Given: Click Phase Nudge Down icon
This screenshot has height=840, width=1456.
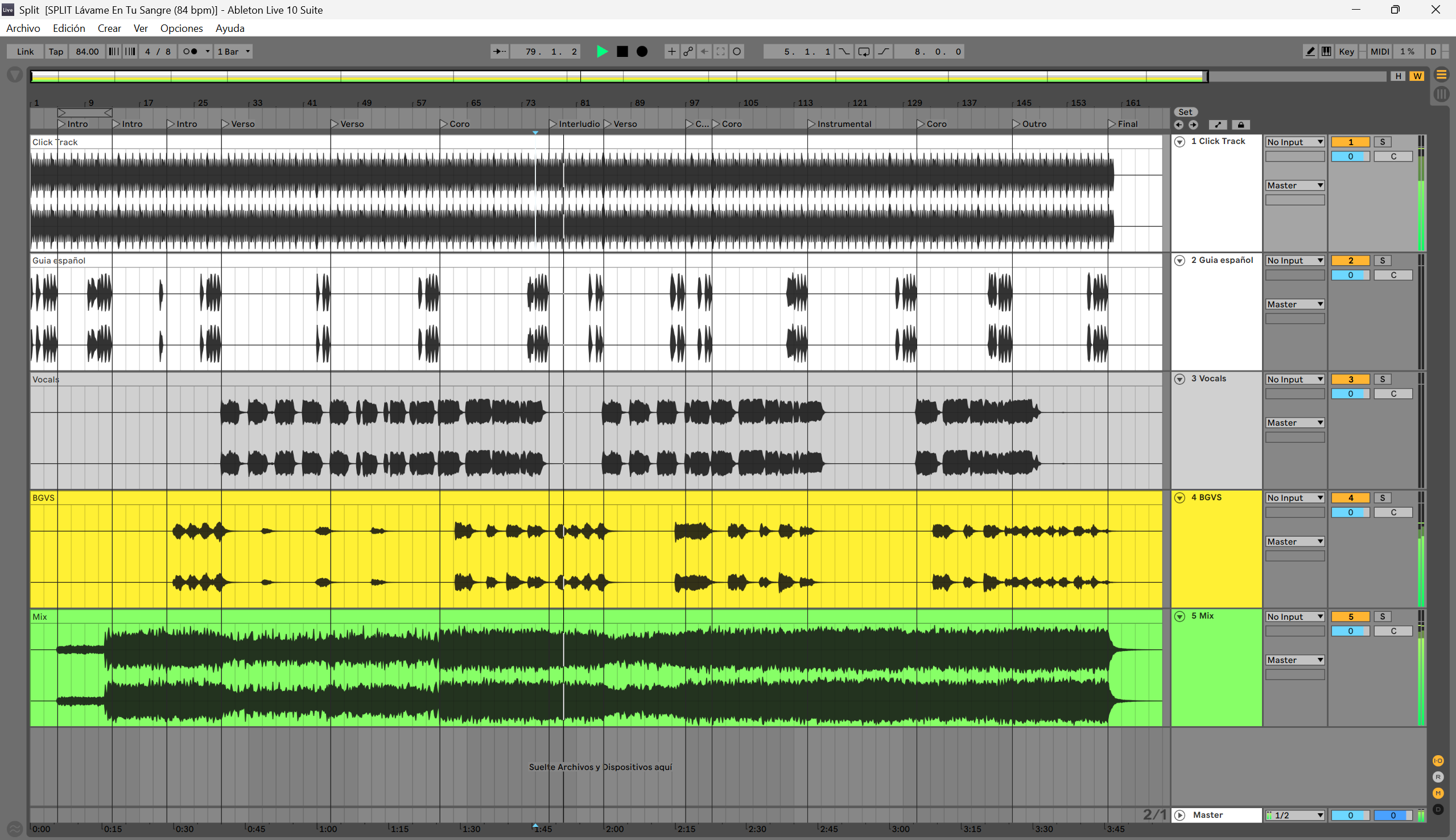Looking at the screenshot, I should click(x=114, y=51).
